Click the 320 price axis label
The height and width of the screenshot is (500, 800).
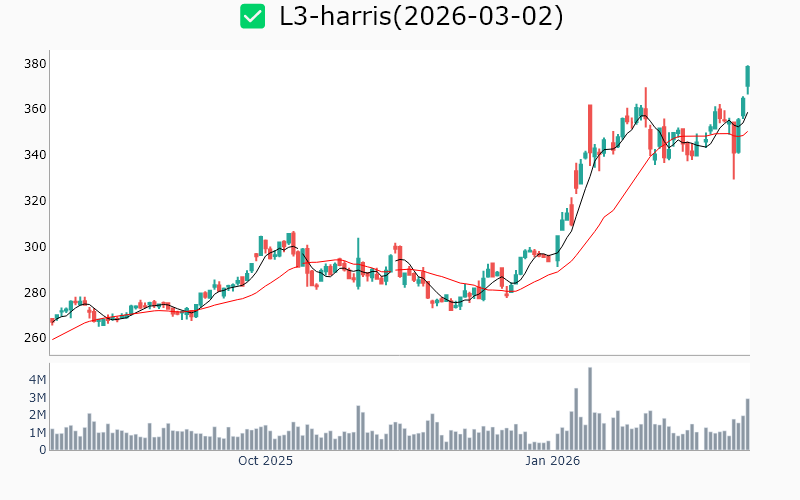point(36,201)
